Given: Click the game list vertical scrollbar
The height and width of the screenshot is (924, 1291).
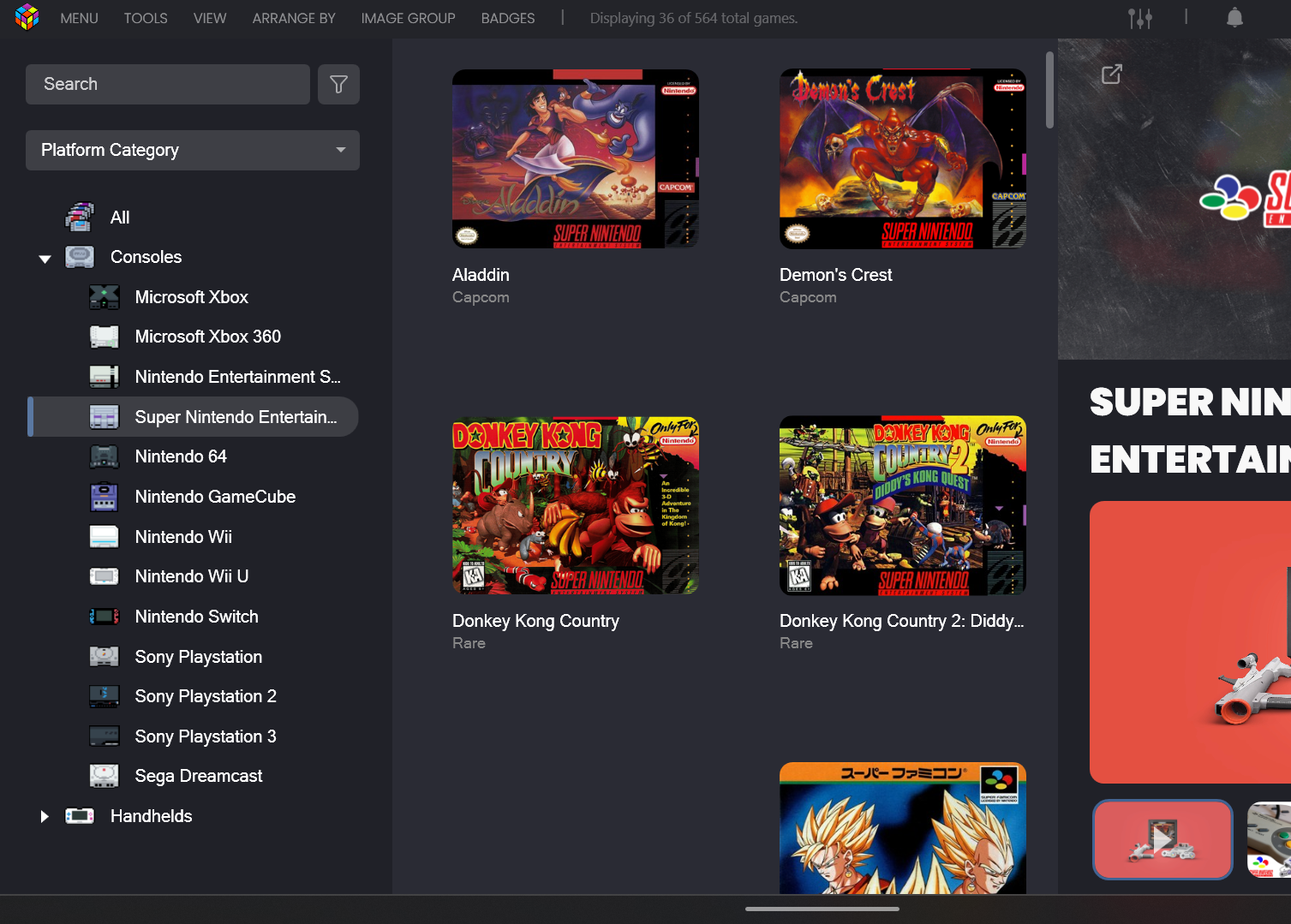Looking at the screenshot, I should pyautogui.click(x=1049, y=90).
